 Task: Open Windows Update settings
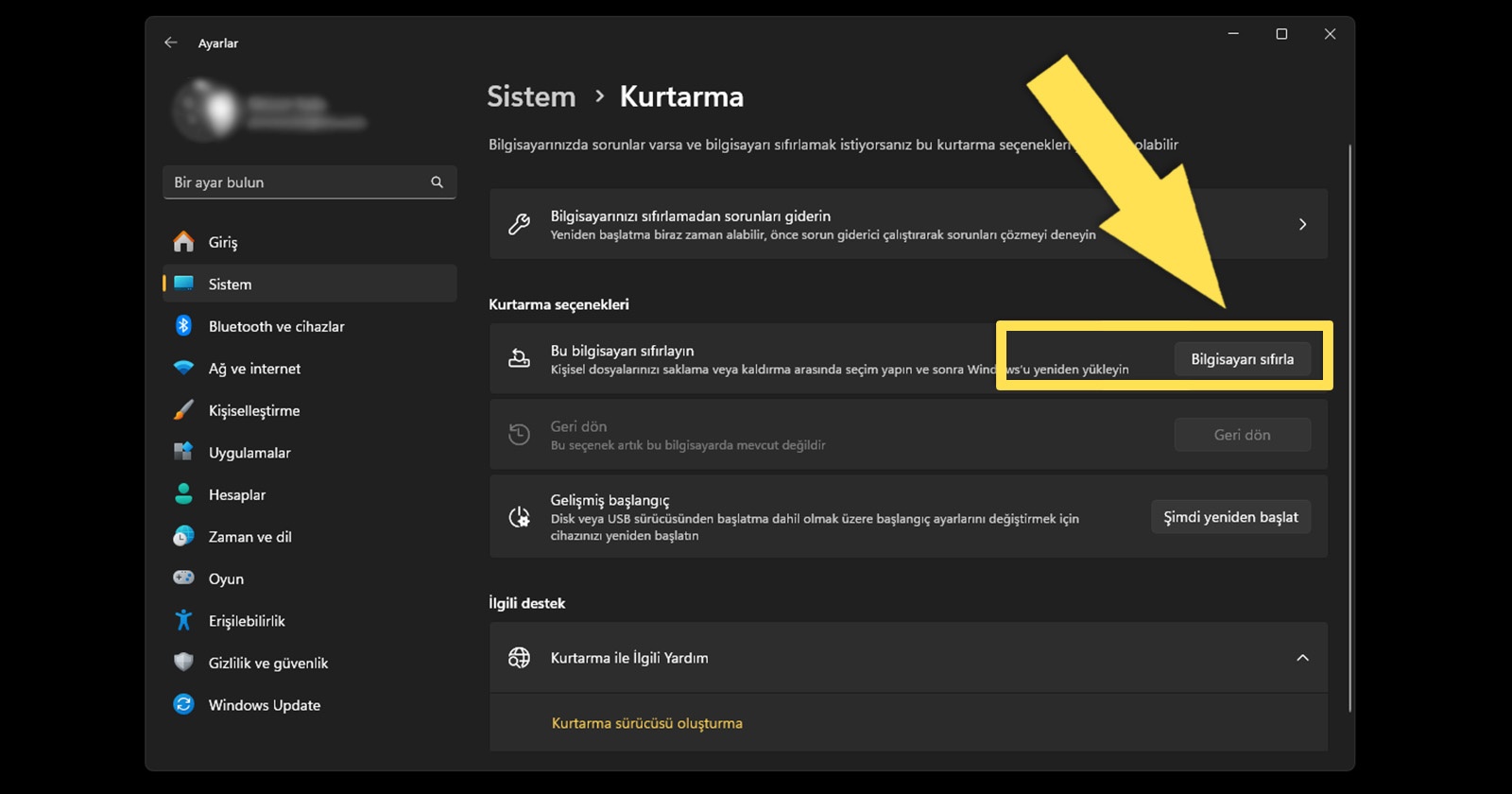(x=310, y=704)
